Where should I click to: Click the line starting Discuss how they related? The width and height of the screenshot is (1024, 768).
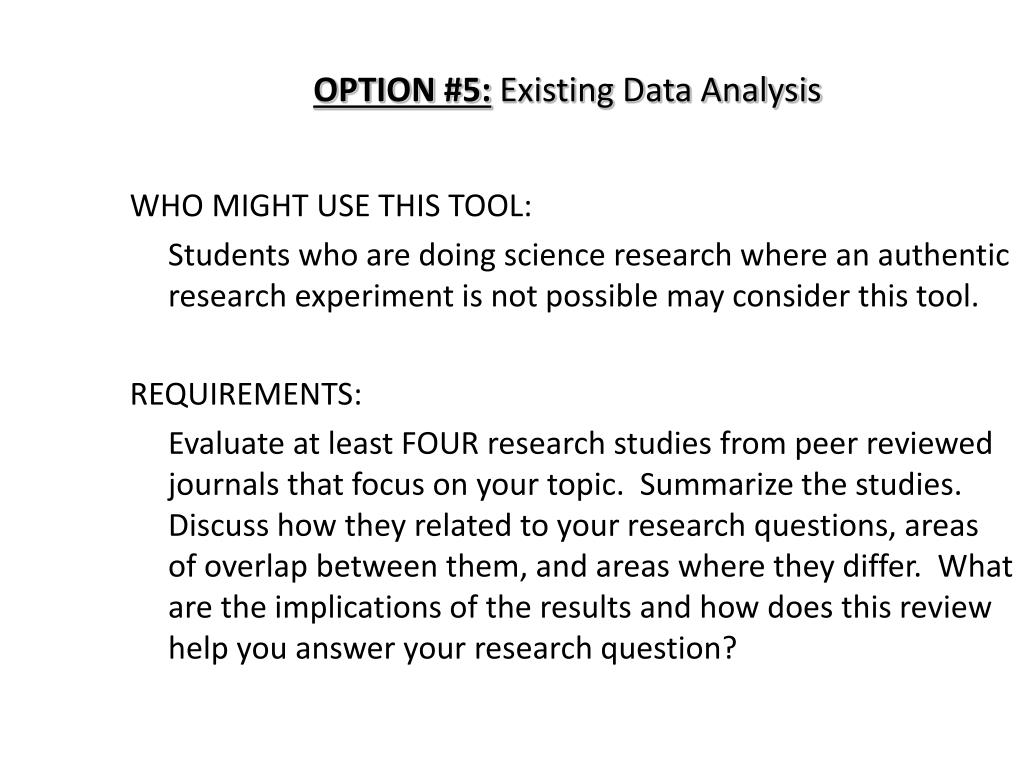[x=573, y=526]
